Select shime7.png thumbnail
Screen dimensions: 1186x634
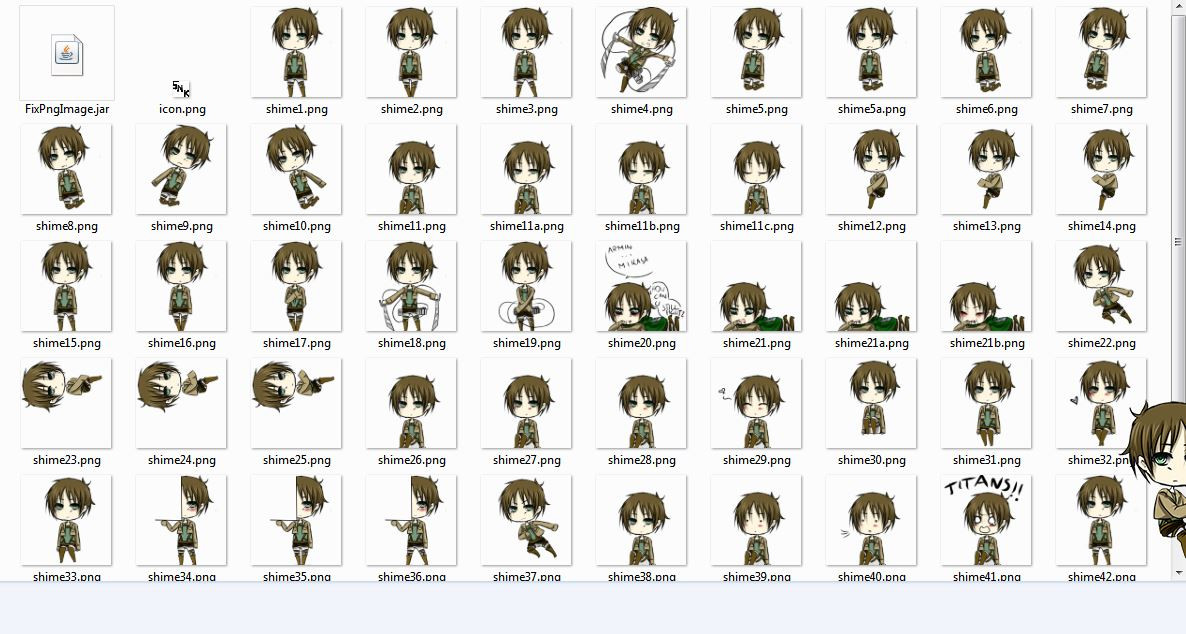click(x=1101, y=52)
